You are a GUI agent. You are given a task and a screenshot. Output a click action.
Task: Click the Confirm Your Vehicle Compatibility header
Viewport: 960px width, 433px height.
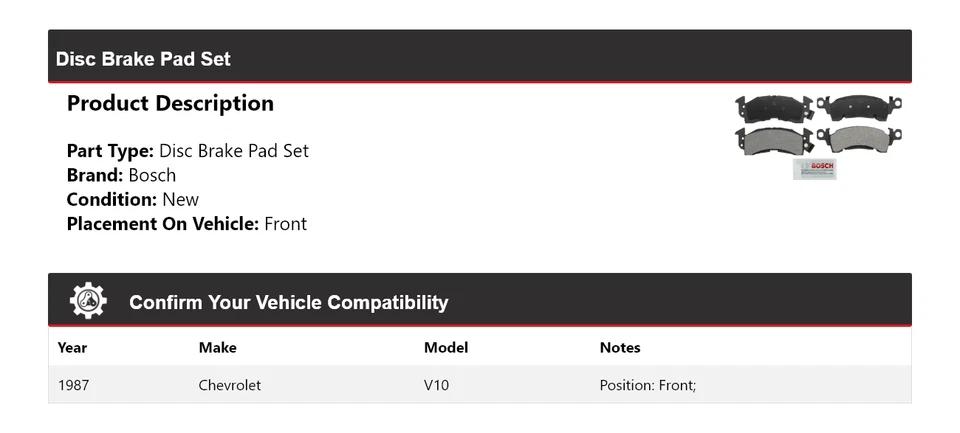click(x=288, y=302)
